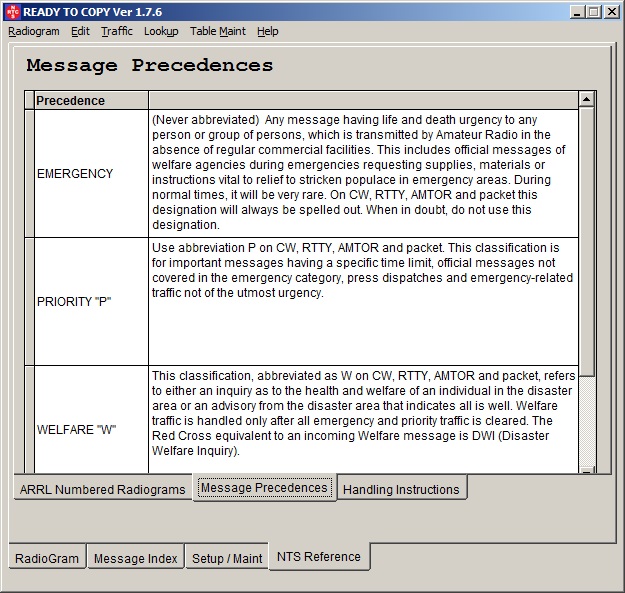Click the scrollbar up arrow
Image resolution: width=625 pixels, height=593 pixels.
click(586, 99)
